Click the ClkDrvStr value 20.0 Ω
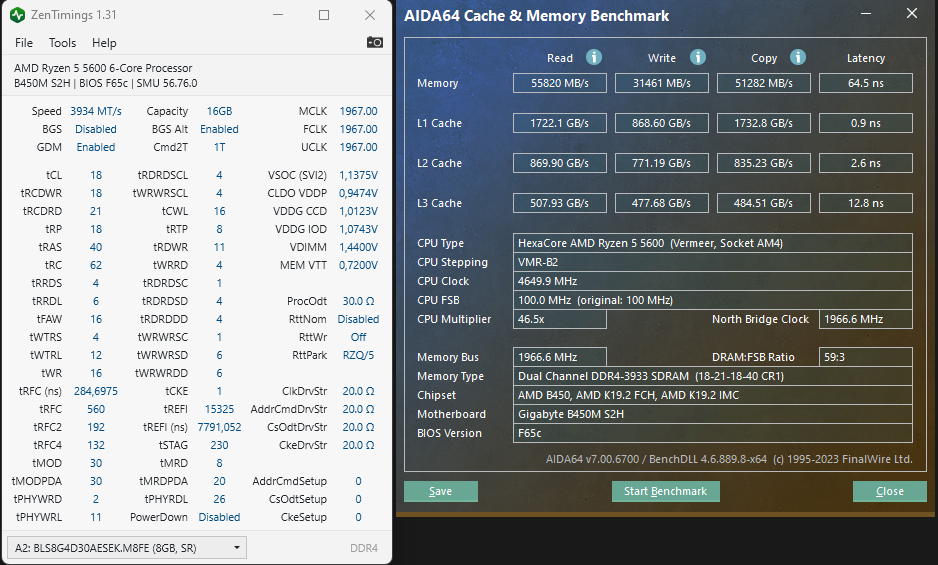Viewport: 938px width, 565px height. tap(358, 391)
